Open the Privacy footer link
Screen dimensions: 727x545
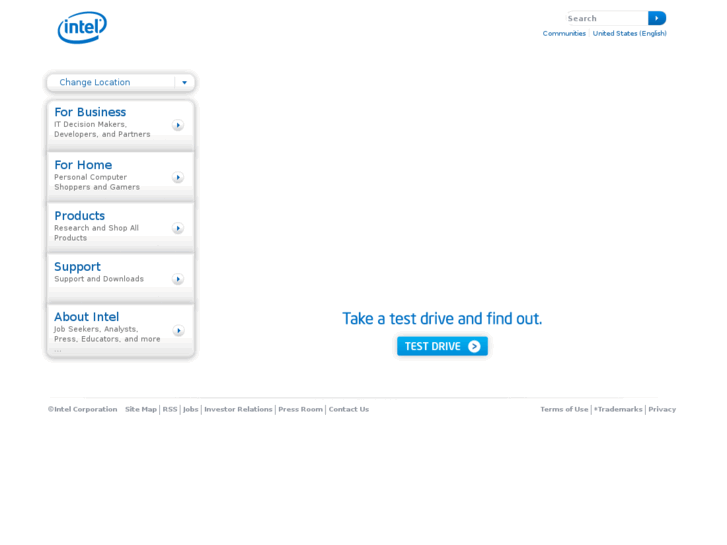point(662,409)
